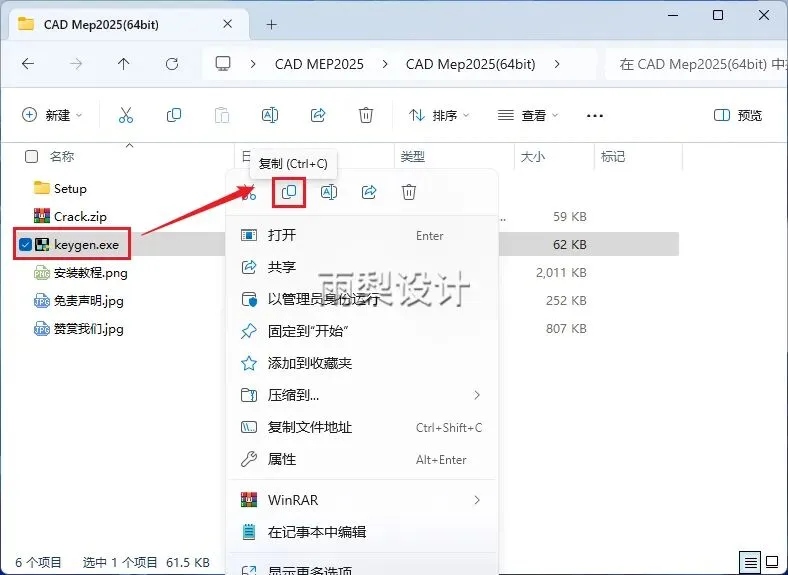Screen dimensions: 788x575
Task: Click the Share icon in context menu
Action: 369,192
